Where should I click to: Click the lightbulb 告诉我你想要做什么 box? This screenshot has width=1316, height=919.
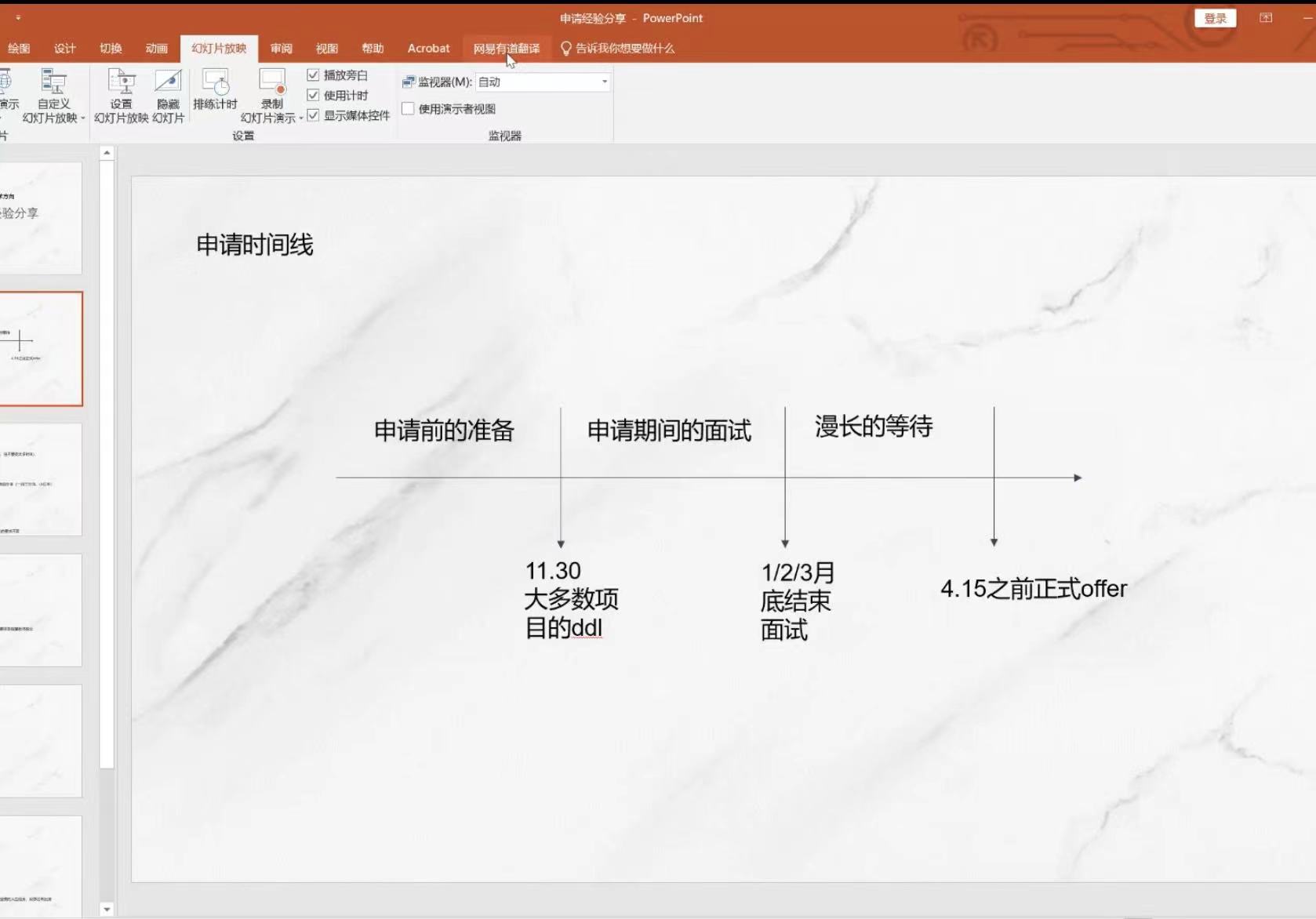click(x=617, y=49)
